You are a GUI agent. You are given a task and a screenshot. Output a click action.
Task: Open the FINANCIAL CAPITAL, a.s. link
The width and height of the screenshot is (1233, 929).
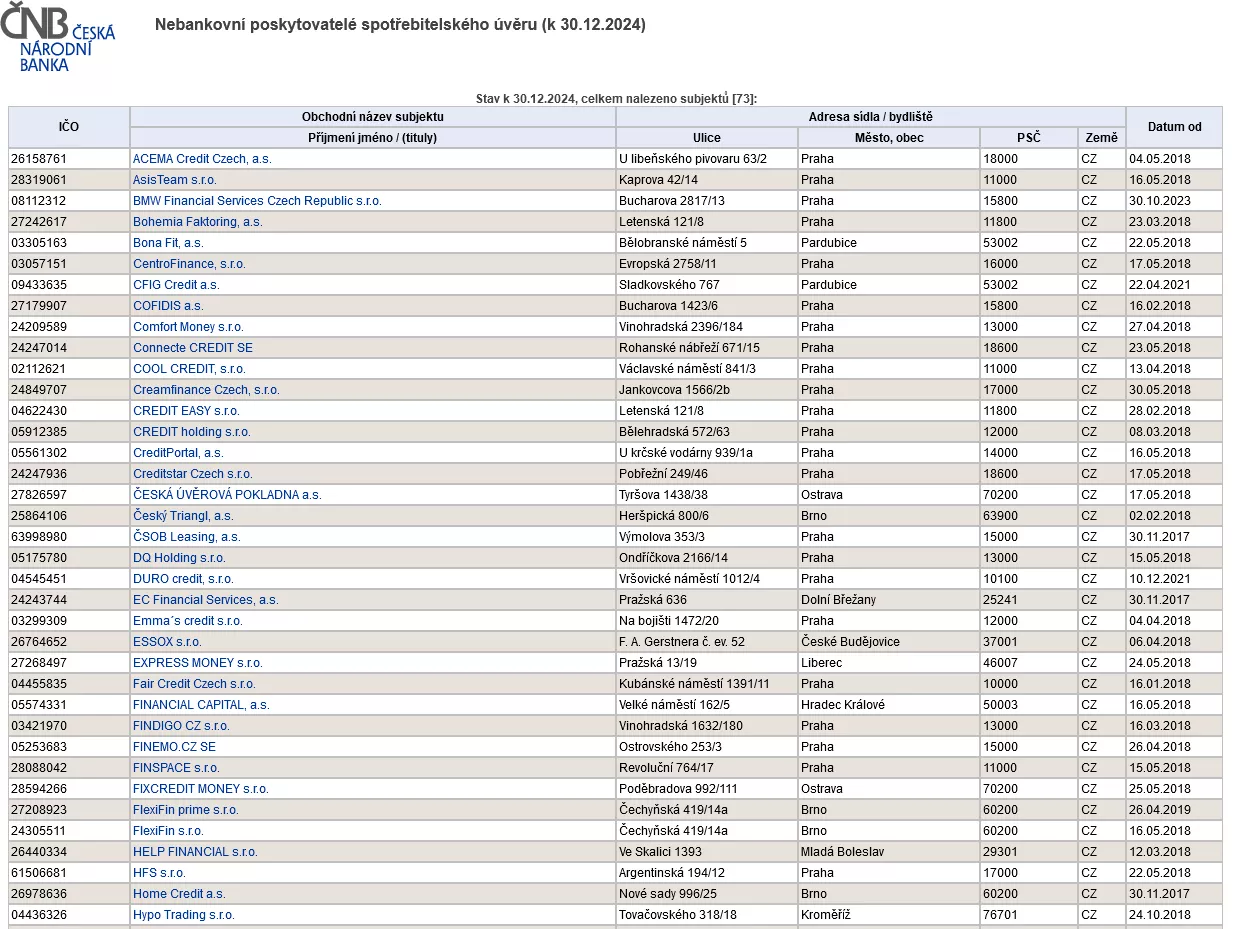tap(201, 705)
